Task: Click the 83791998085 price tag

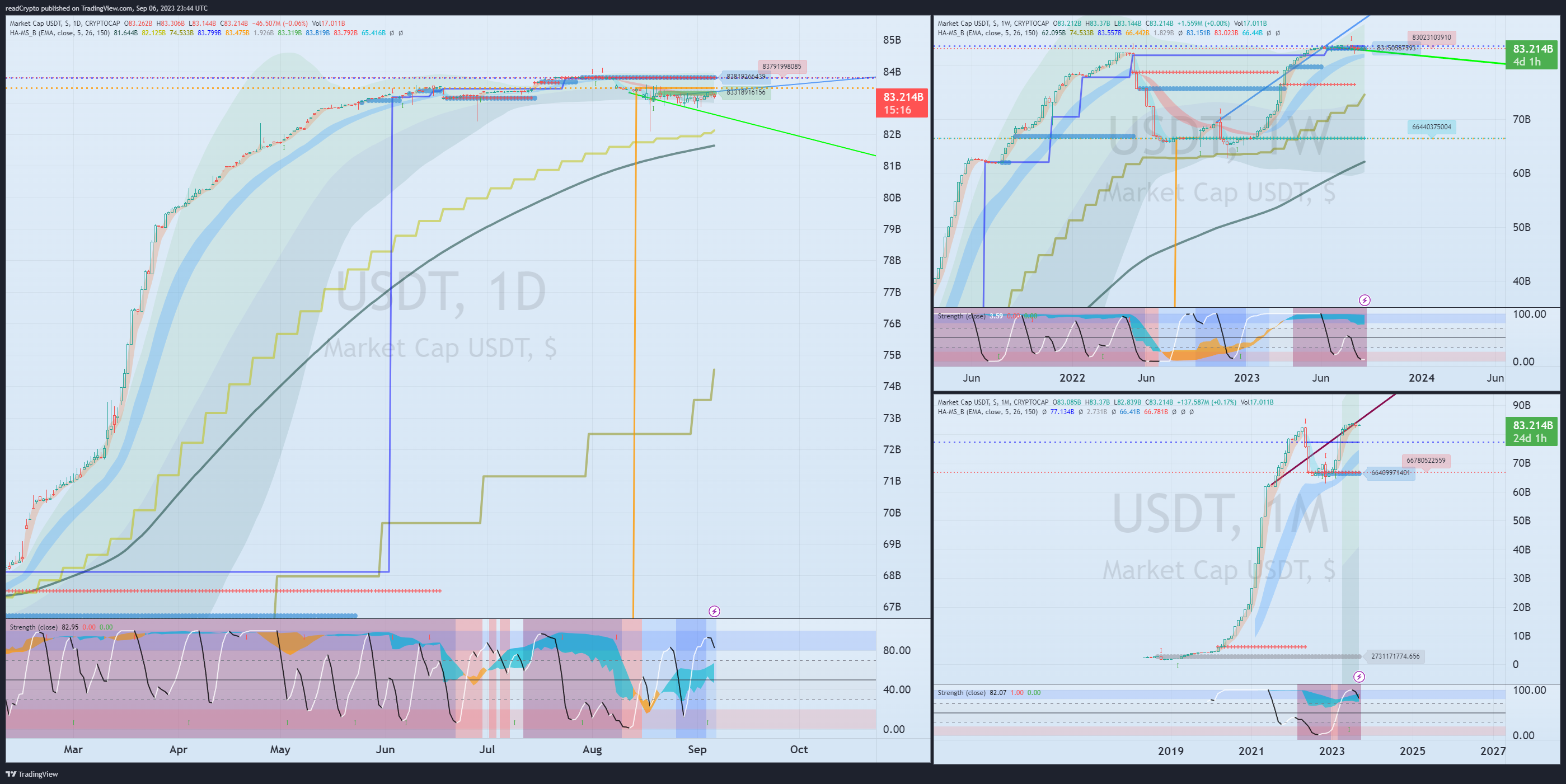Action: (x=782, y=66)
